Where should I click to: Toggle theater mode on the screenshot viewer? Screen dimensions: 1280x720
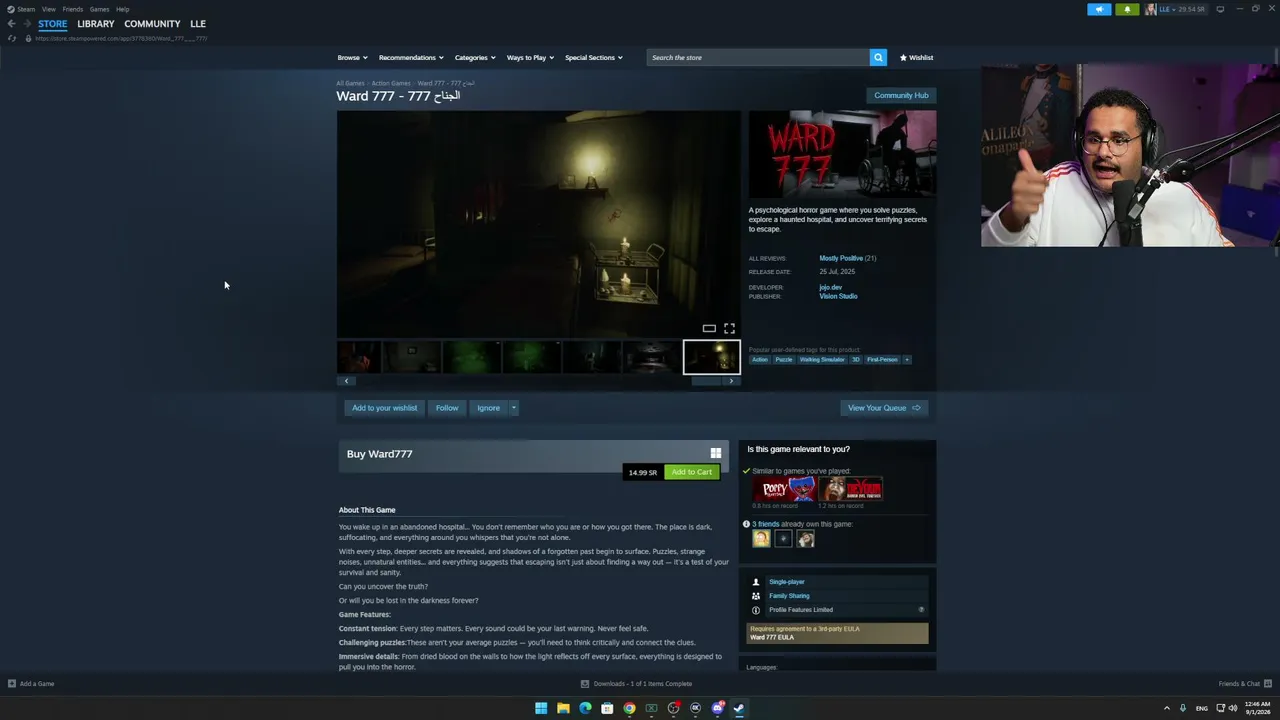(x=709, y=328)
